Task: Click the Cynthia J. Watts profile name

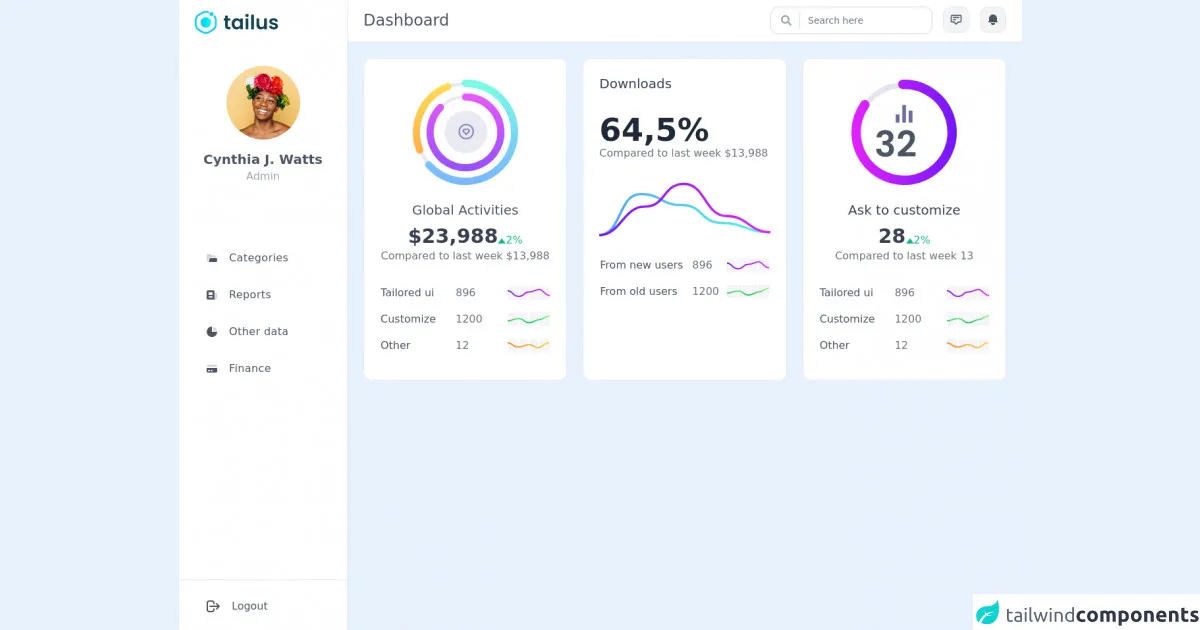Action: coord(263,160)
